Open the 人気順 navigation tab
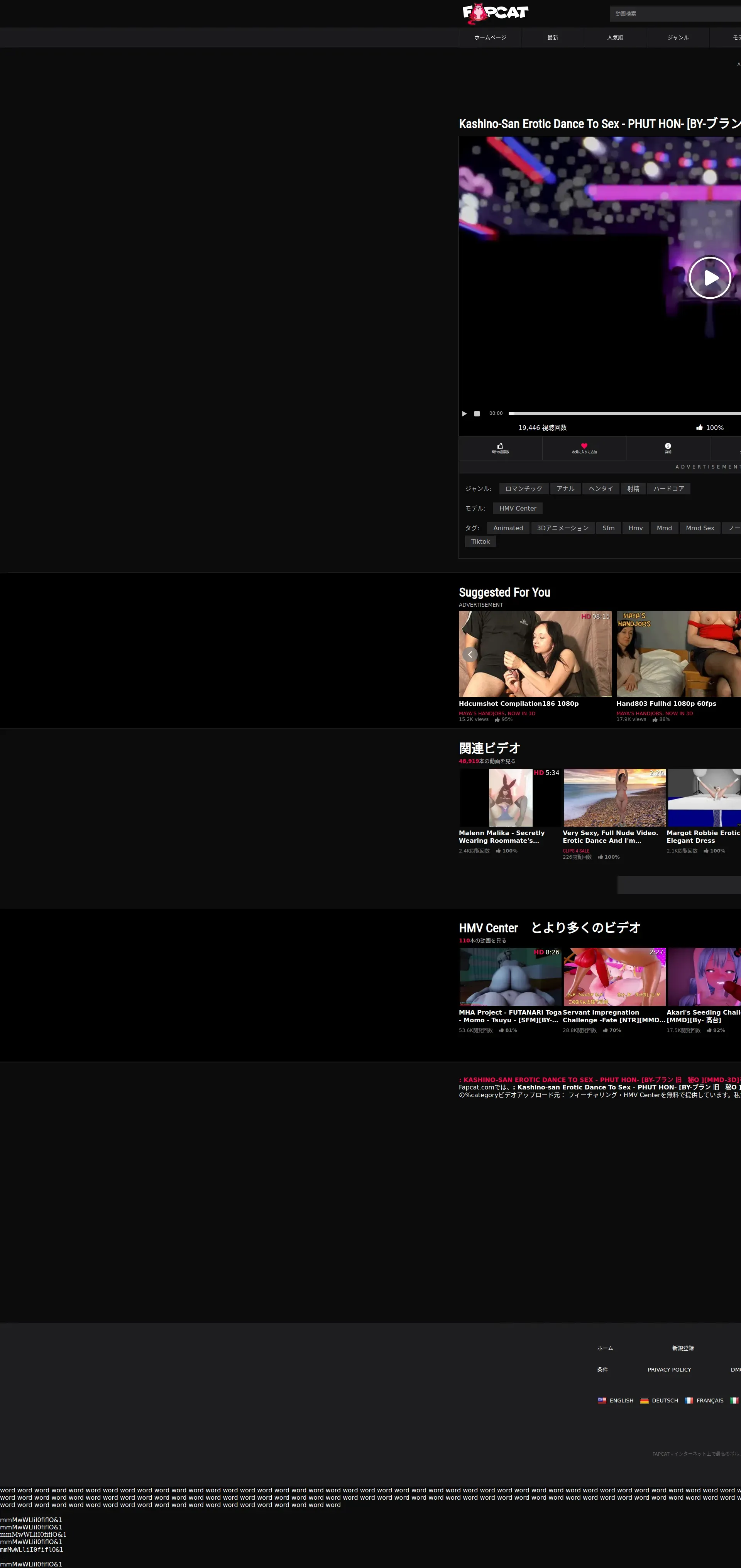The height and width of the screenshot is (1568, 741). click(615, 38)
